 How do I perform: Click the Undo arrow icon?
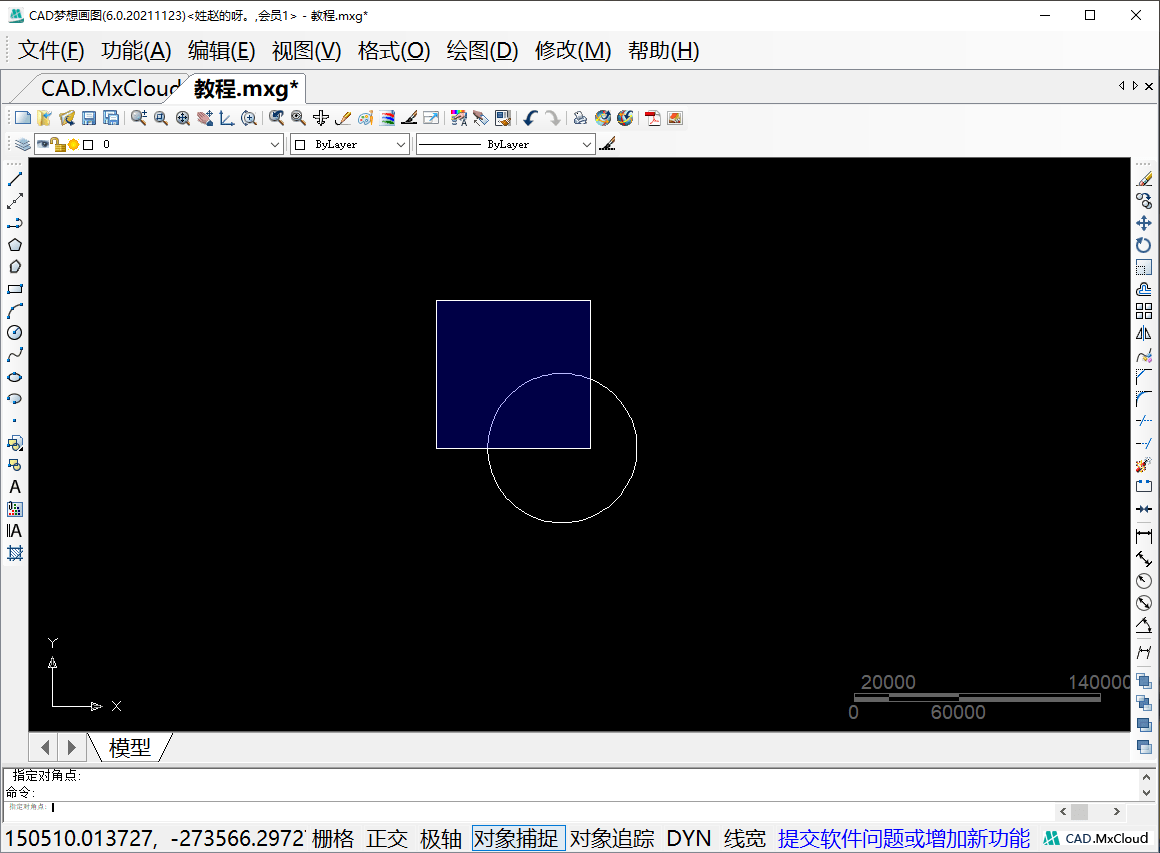pyautogui.click(x=530, y=118)
